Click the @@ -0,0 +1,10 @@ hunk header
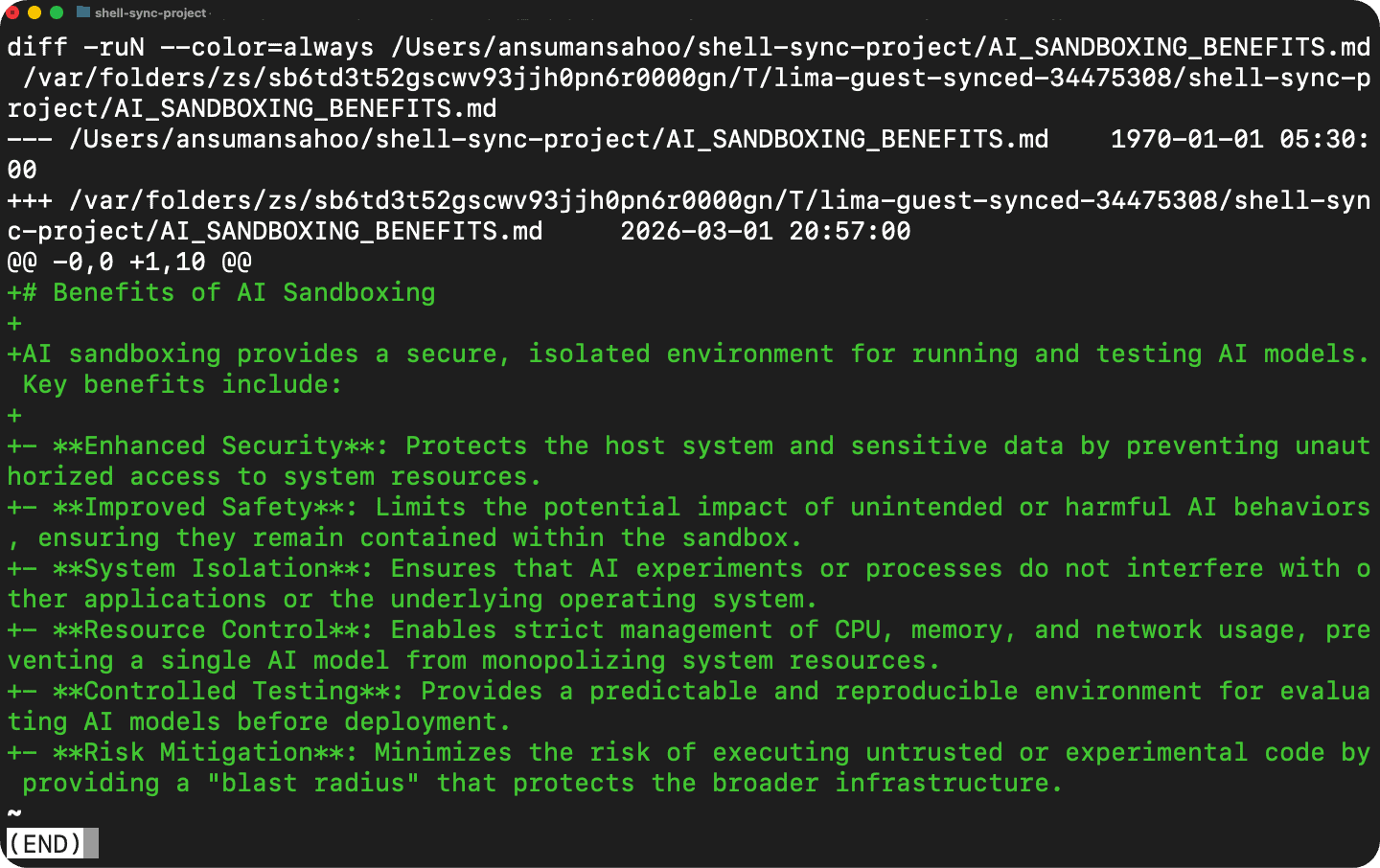 [129, 262]
